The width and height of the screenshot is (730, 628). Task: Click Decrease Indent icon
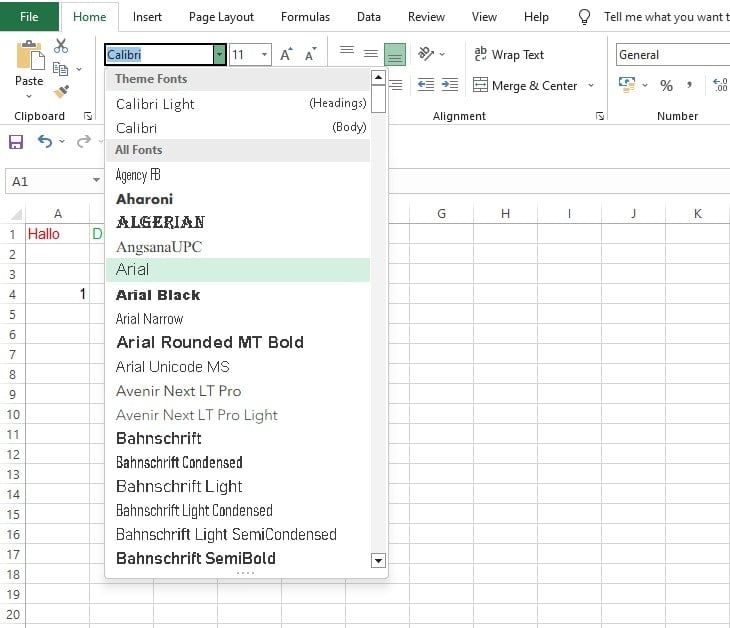(426, 85)
